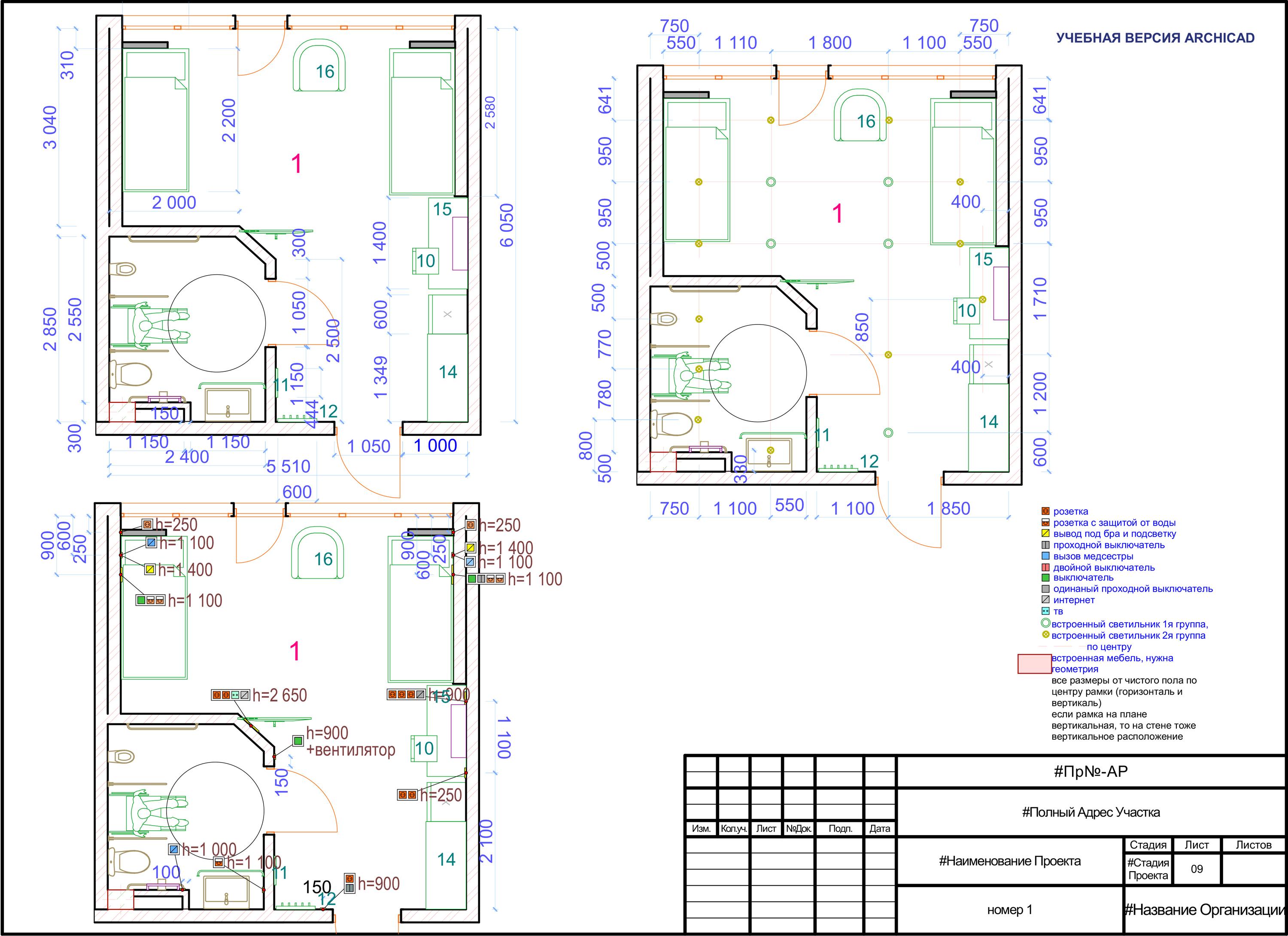Click the orange розетка legend icon
This screenshot has width=1288, height=936.
coord(1045,511)
